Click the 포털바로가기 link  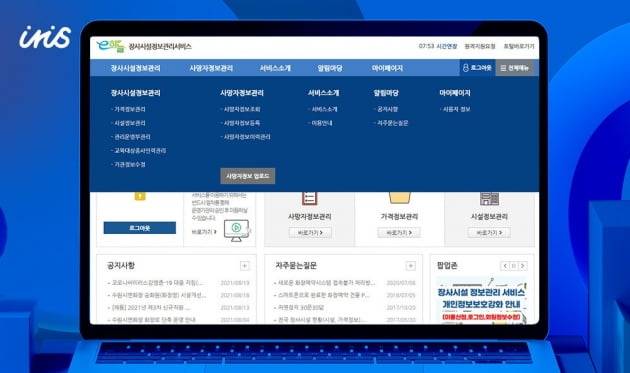(x=519, y=46)
